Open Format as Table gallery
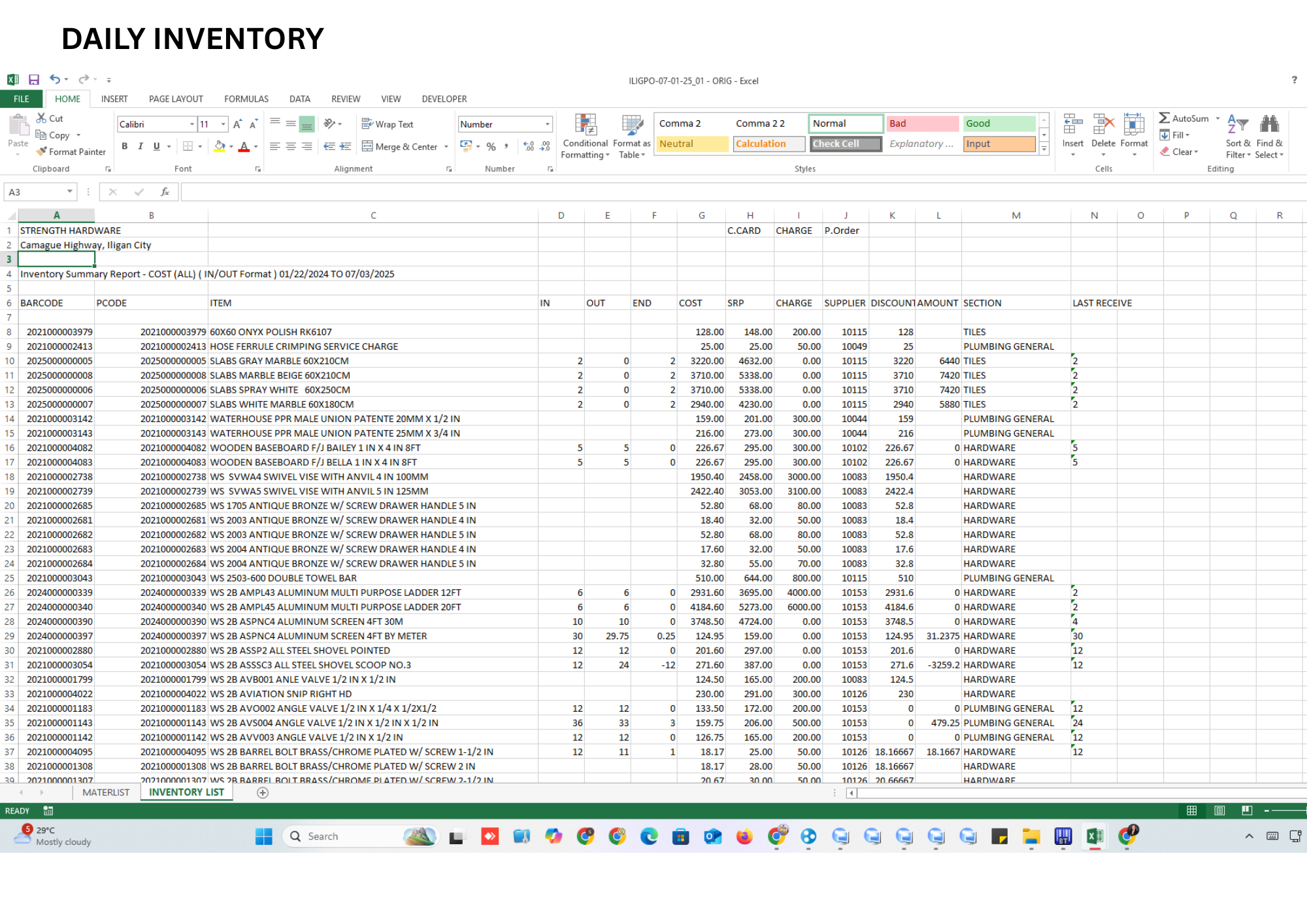Screen dimensions: 1307x924 click(632, 137)
